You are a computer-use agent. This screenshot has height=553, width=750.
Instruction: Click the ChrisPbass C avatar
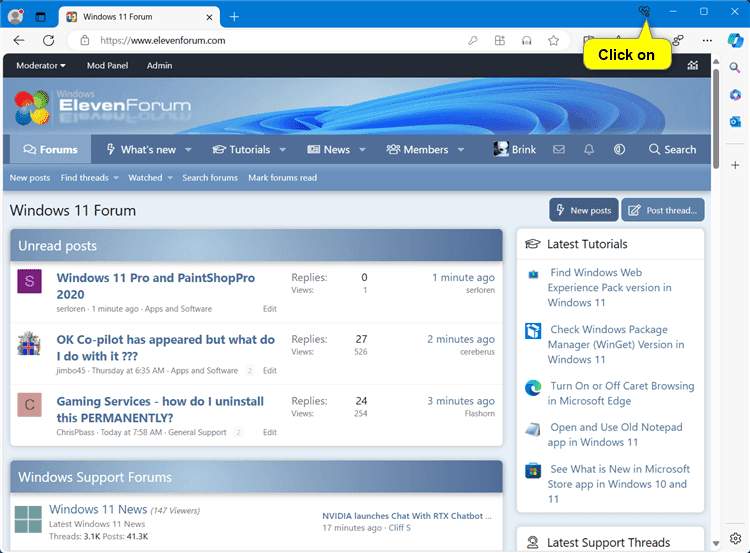pyautogui.click(x=29, y=405)
